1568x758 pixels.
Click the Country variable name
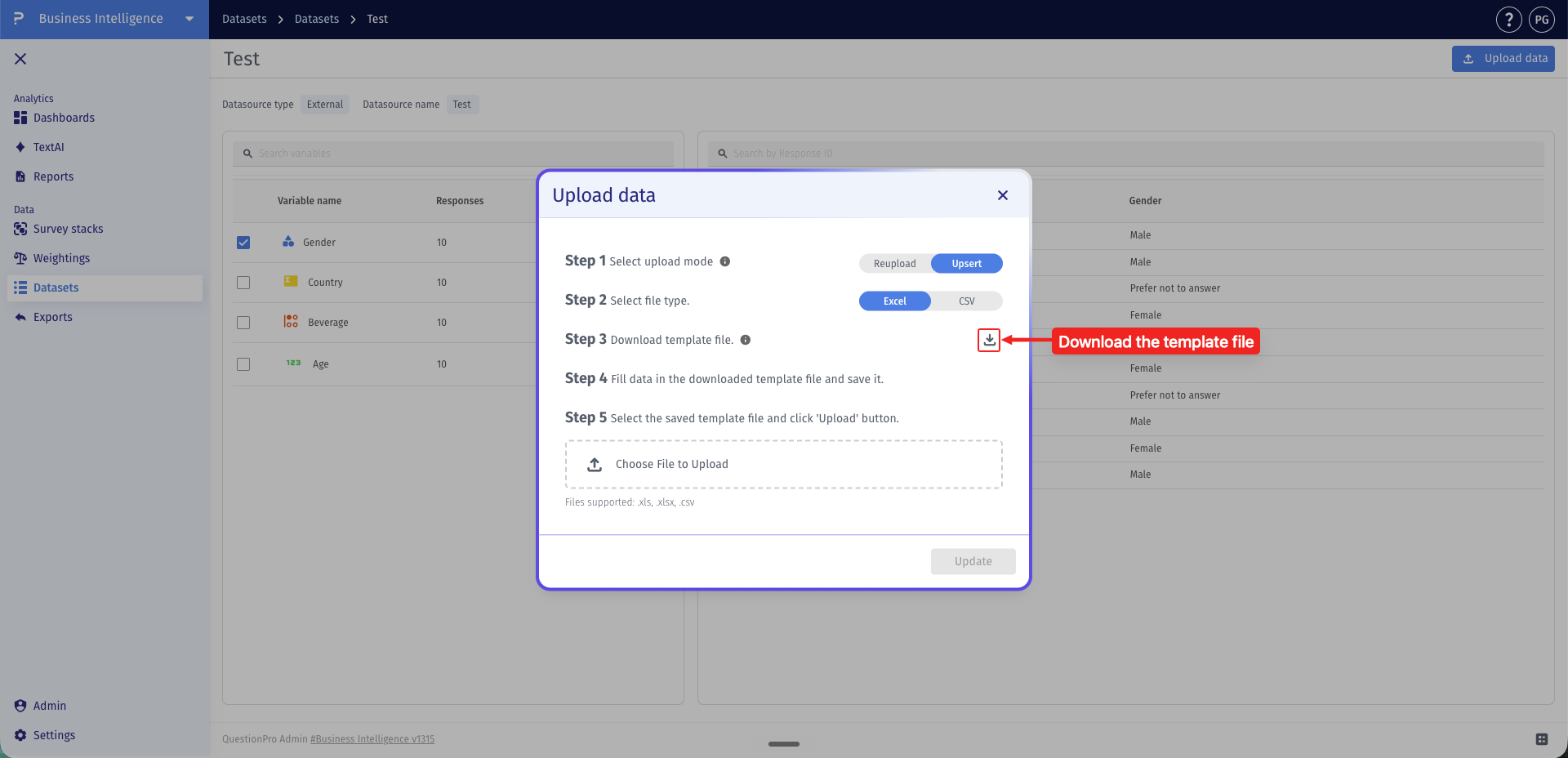pos(325,283)
